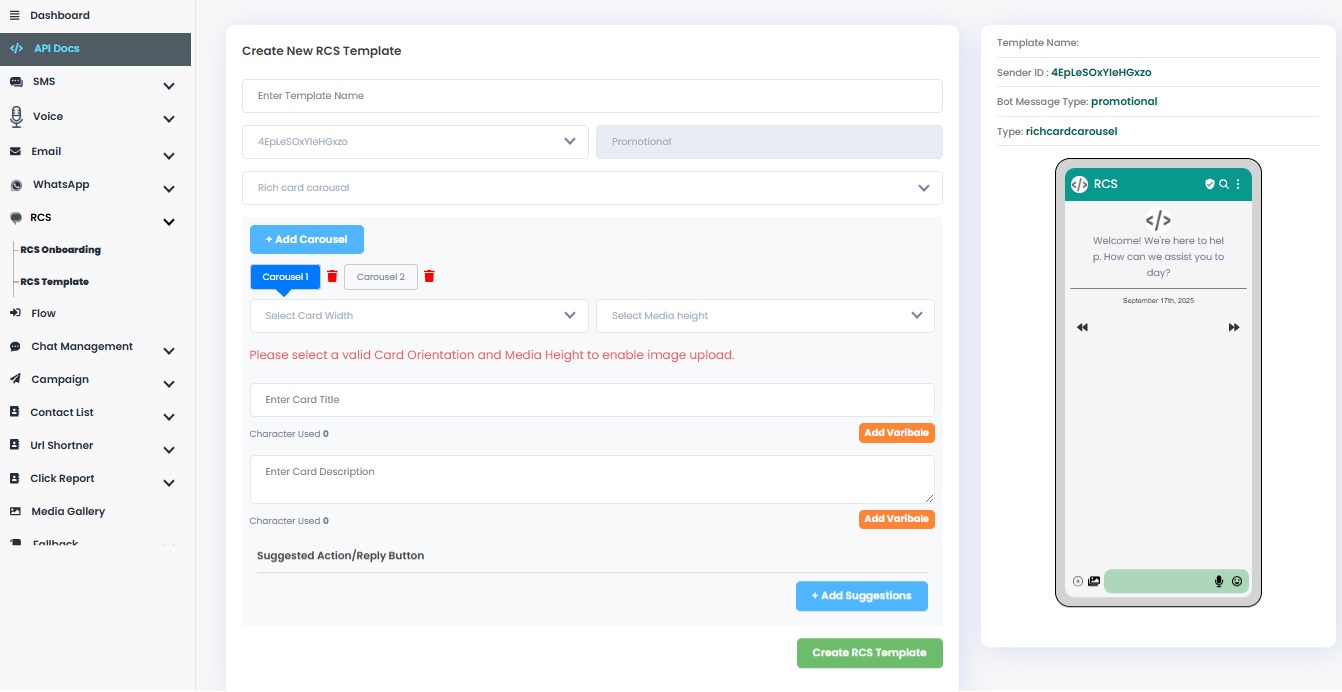1342x692 pixels.
Task: Open API Docs via its code icon
Action: [16, 47]
